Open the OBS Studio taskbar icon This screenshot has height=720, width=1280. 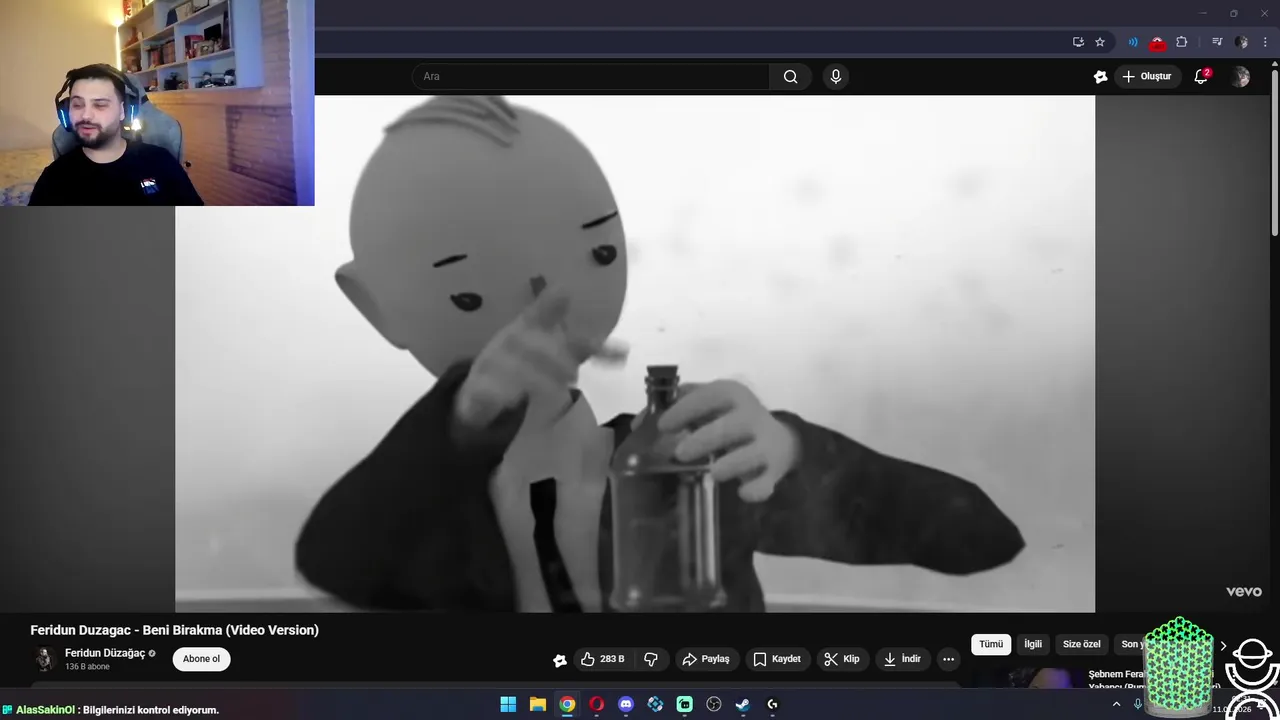[714, 704]
